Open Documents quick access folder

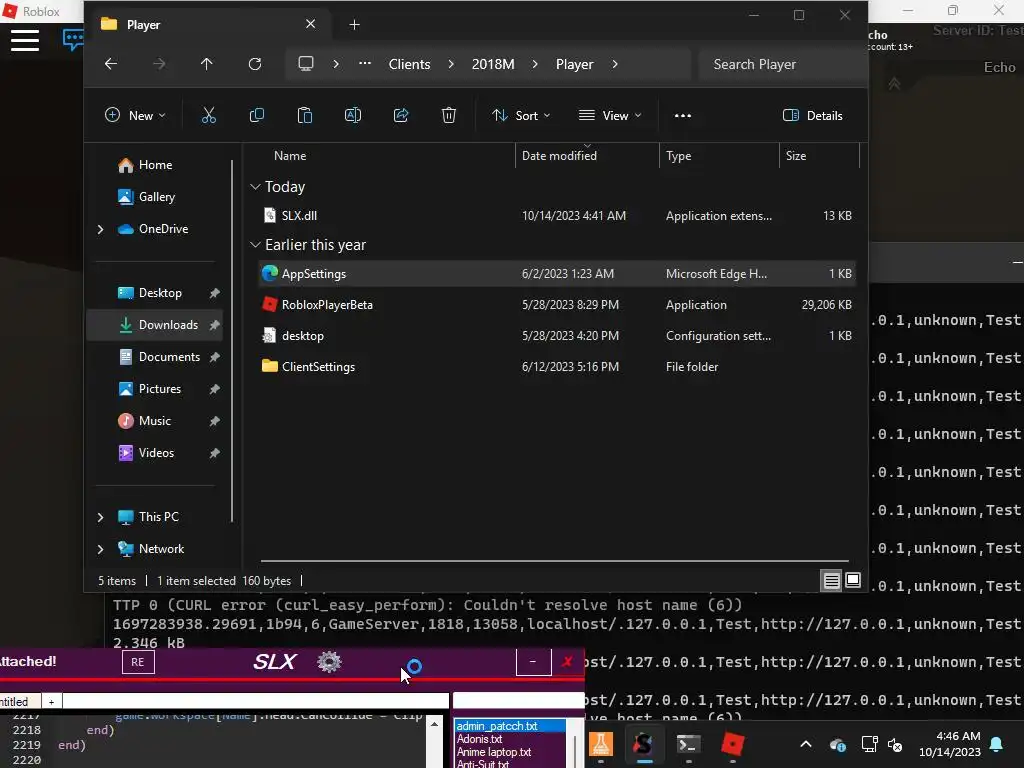coord(169,357)
